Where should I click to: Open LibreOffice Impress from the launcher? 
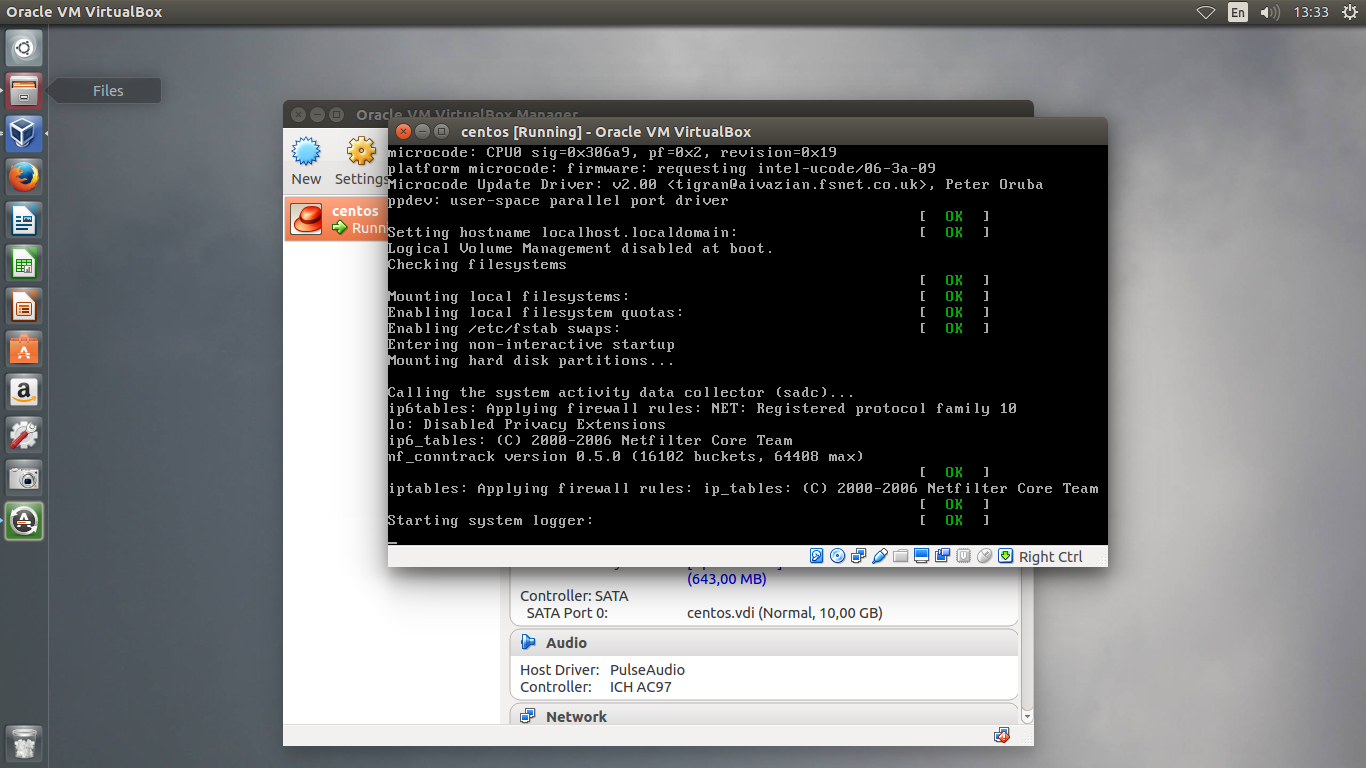(24, 306)
